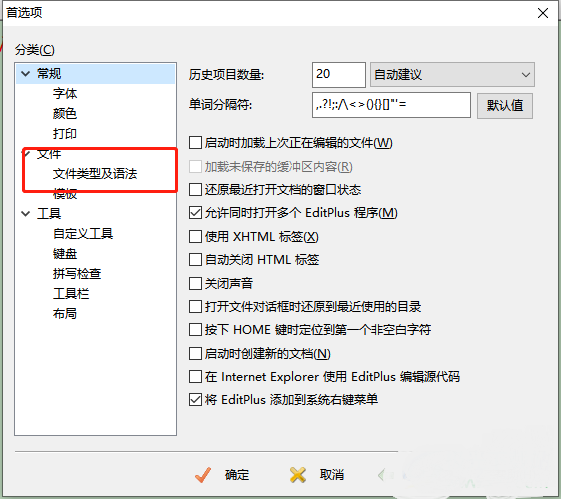Click the 取消 button
This screenshot has width=561, height=499.
pyautogui.click(x=317, y=475)
